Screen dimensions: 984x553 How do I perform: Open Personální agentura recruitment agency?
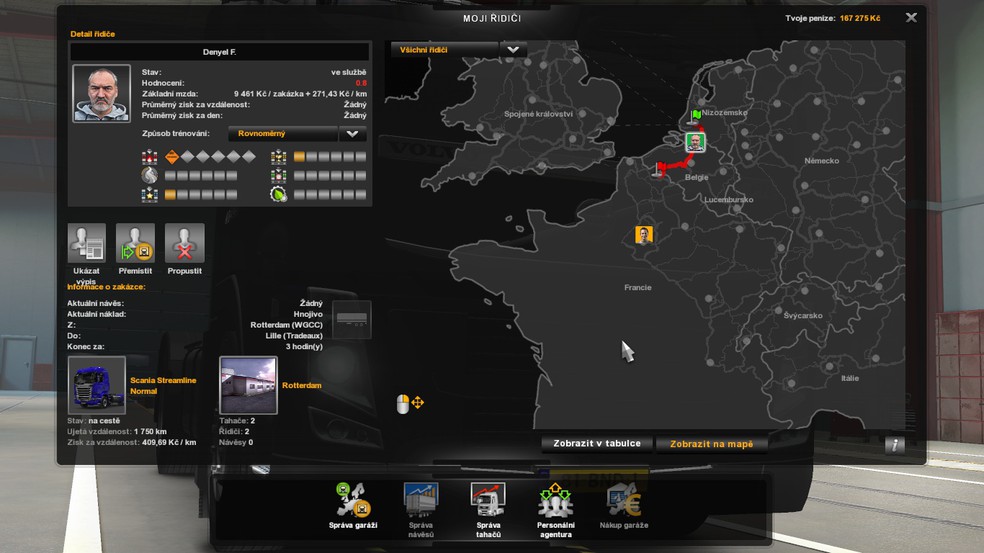(x=555, y=510)
